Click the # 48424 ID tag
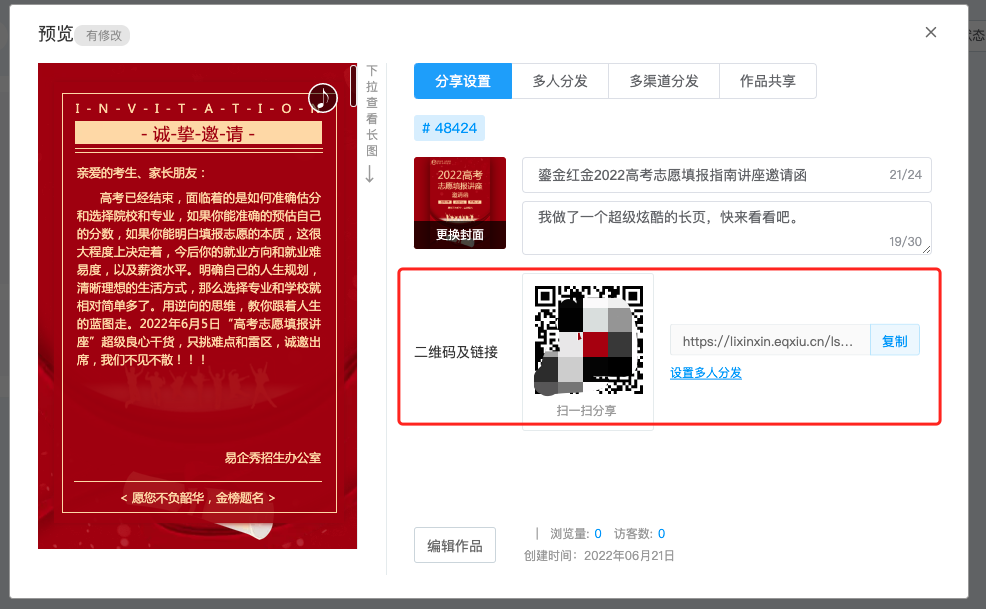Image resolution: width=986 pixels, height=609 pixels. (450, 128)
